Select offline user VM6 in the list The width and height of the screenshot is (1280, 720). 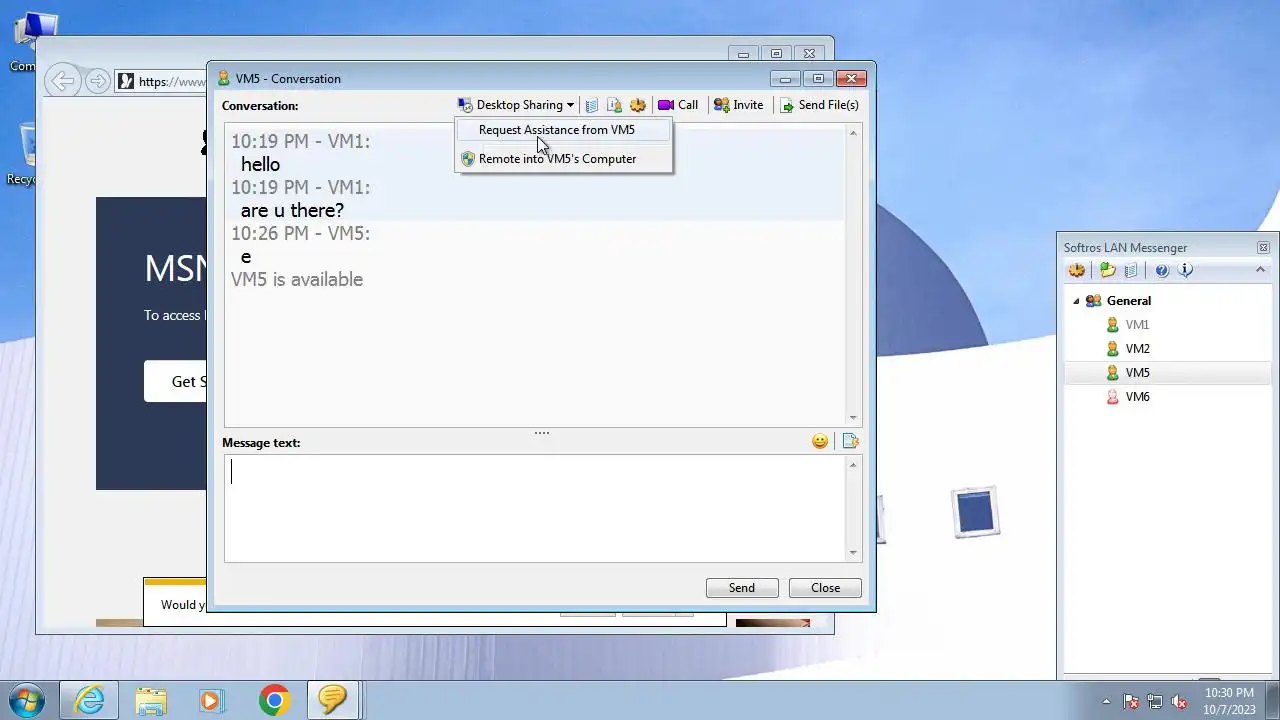point(1137,397)
